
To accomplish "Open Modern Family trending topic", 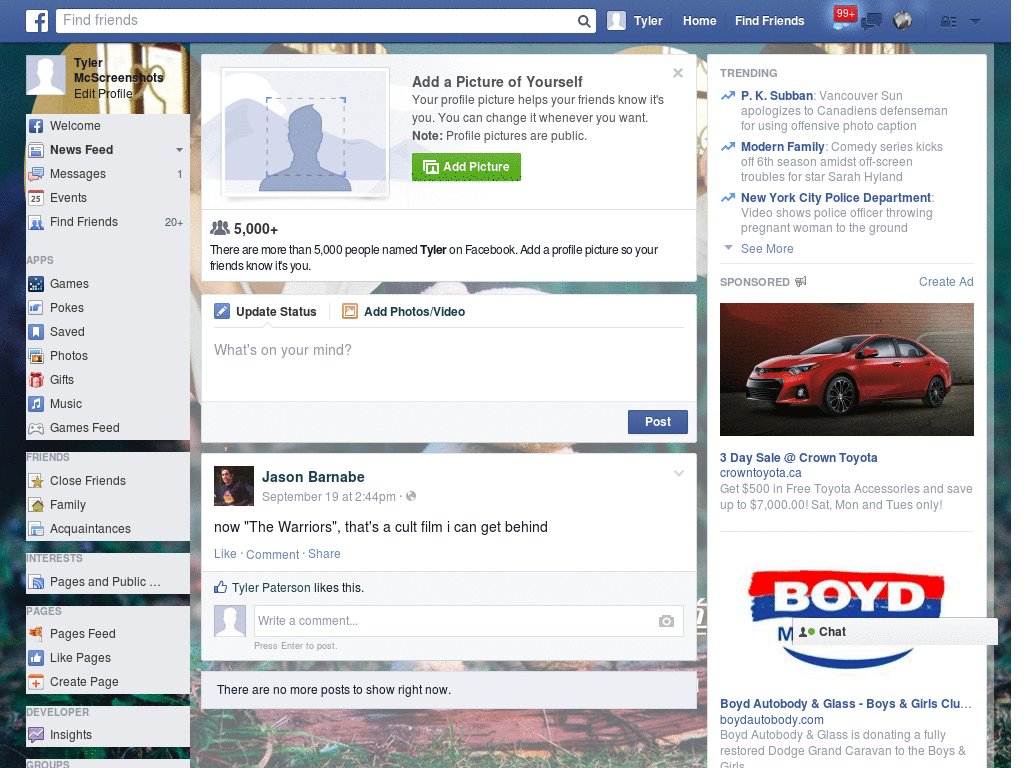I will pos(782,147).
